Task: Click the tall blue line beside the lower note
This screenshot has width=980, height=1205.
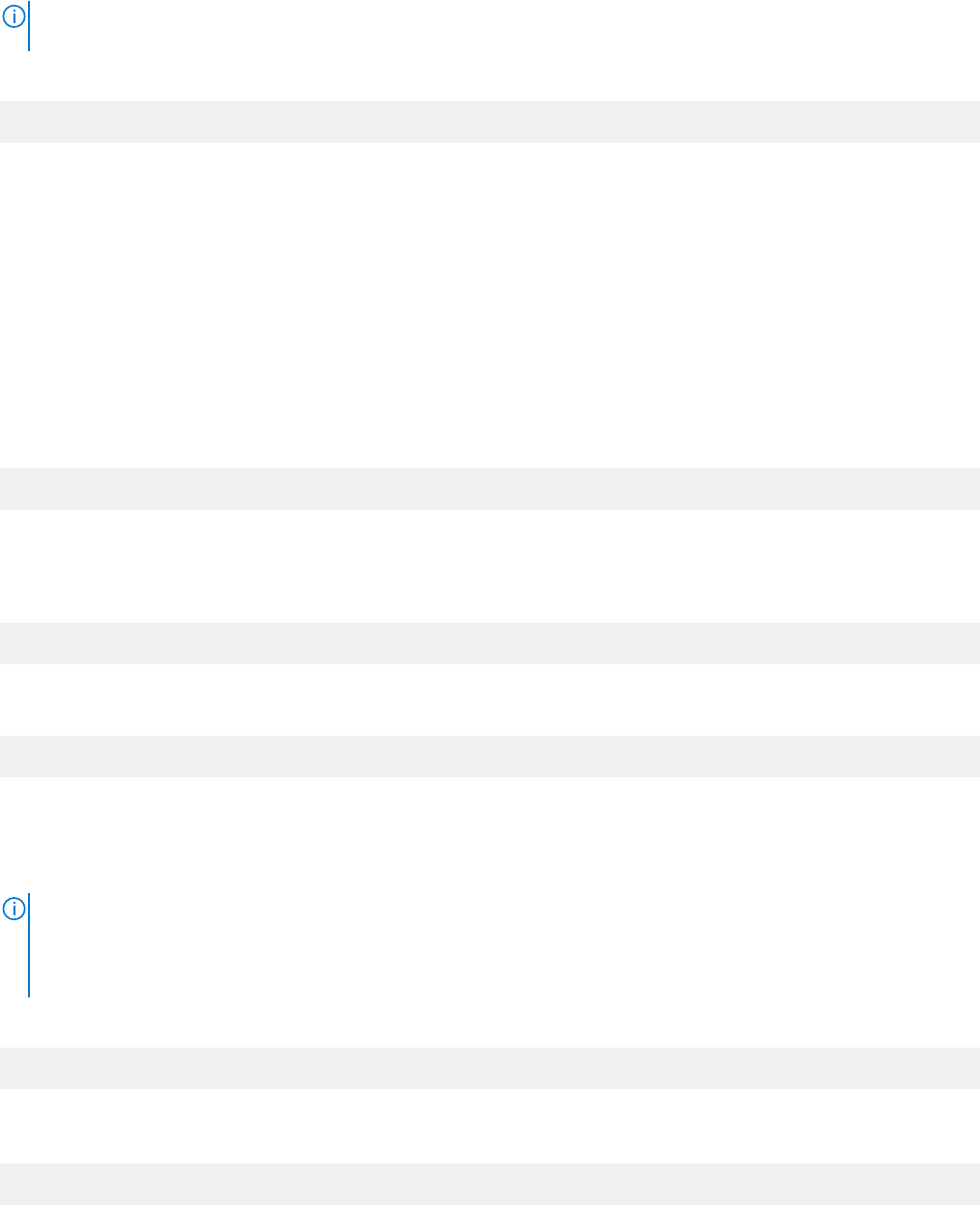Action: click(29, 945)
